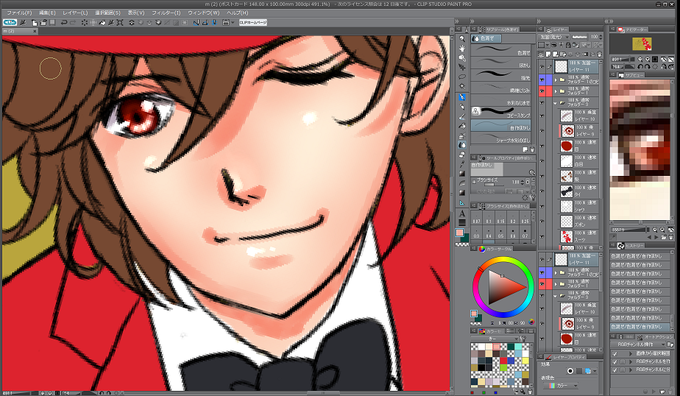Select the 指先 fingertip sub tool
Image resolution: width=680 pixels, height=396 pixels.
click(501, 76)
